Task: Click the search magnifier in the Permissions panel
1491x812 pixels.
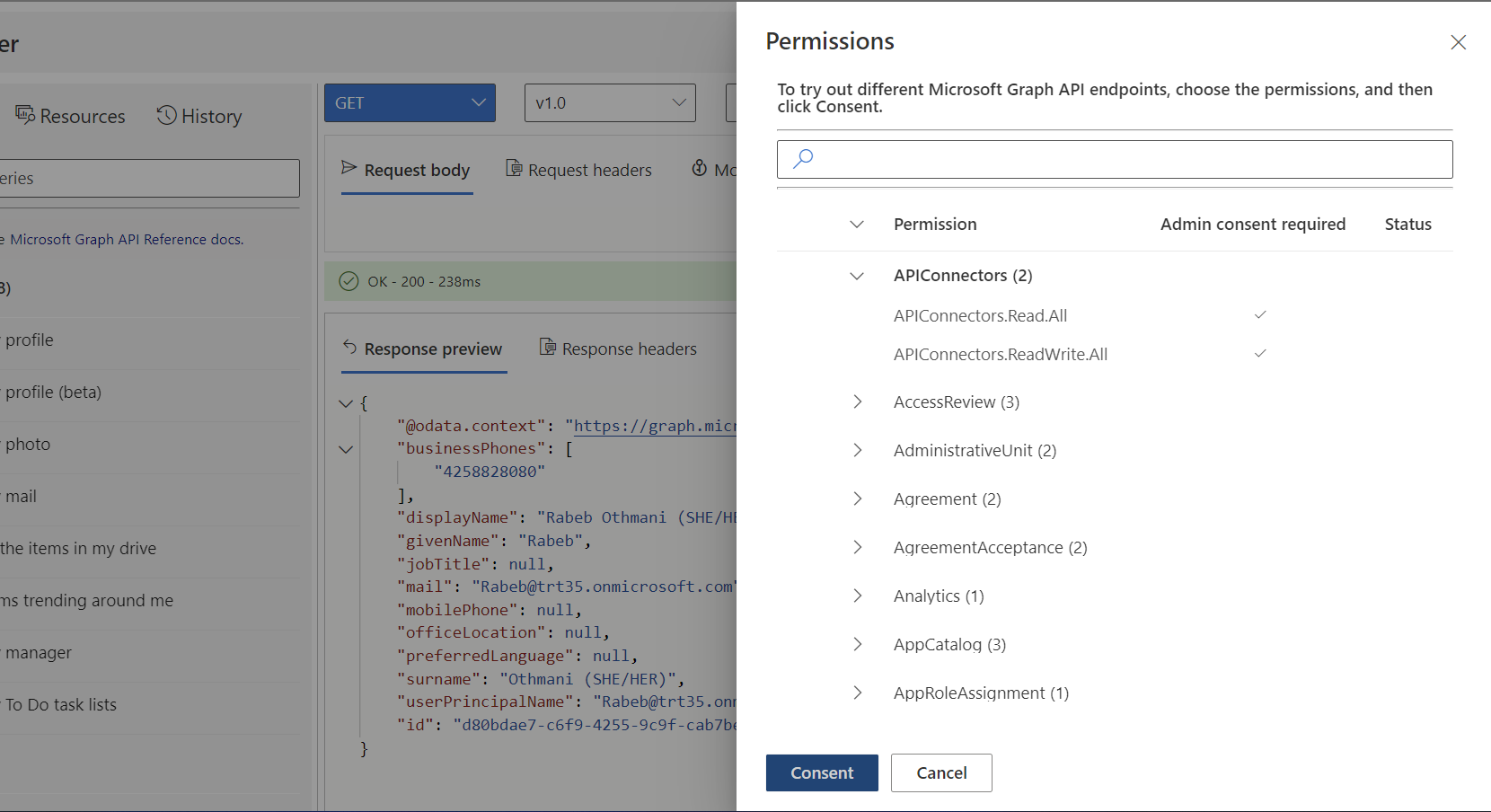Action: [x=802, y=158]
